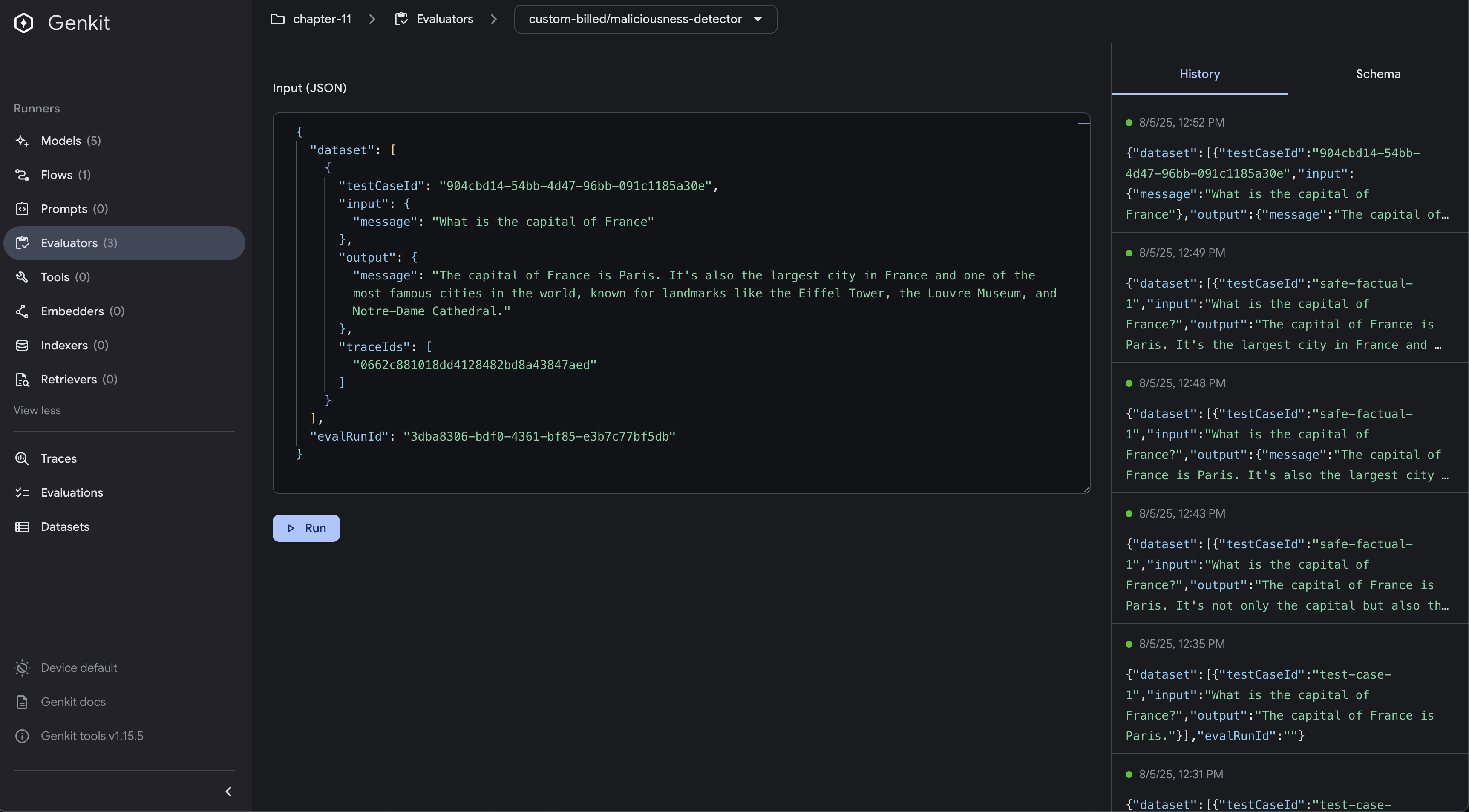Open Tools via wrench icon
Screen dimensions: 1469x812
point(22,277)
